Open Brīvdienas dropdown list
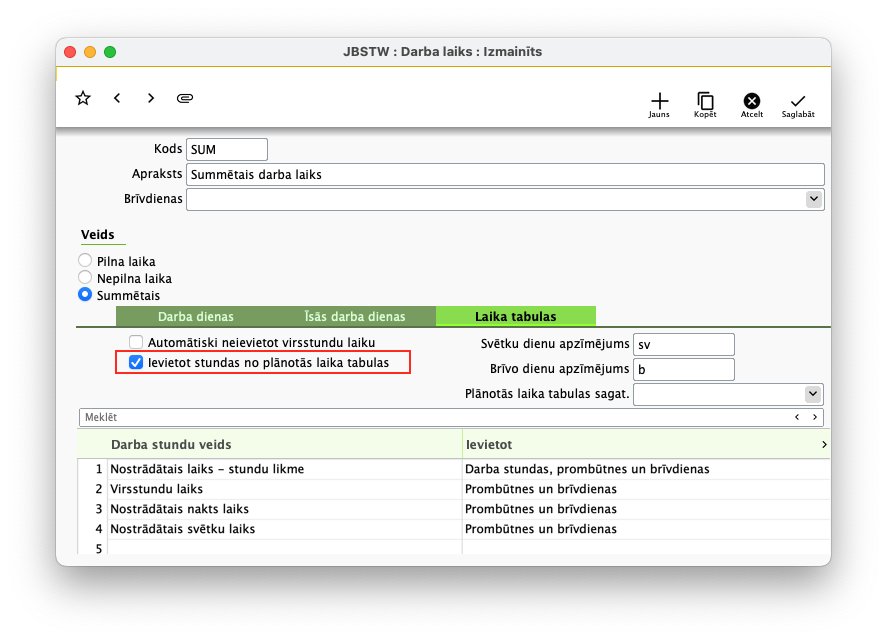The image size is (887, 640). 813,199
